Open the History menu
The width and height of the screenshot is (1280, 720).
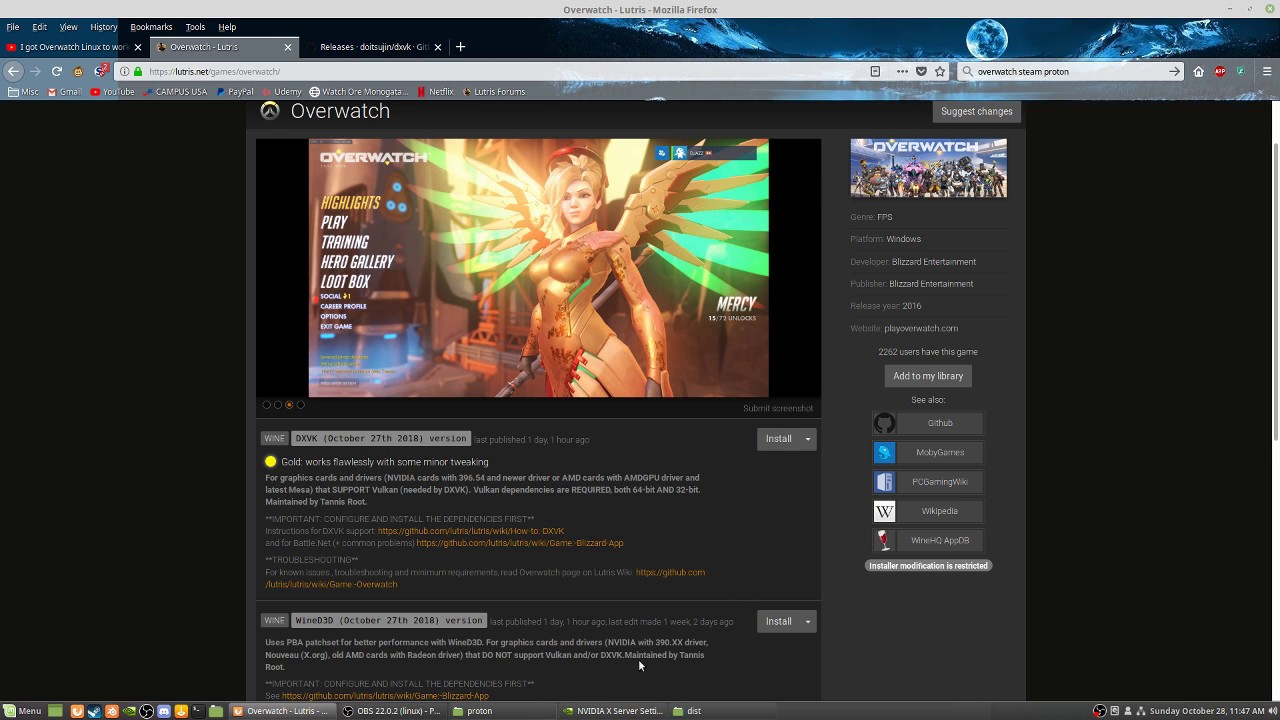pos(103,27)
